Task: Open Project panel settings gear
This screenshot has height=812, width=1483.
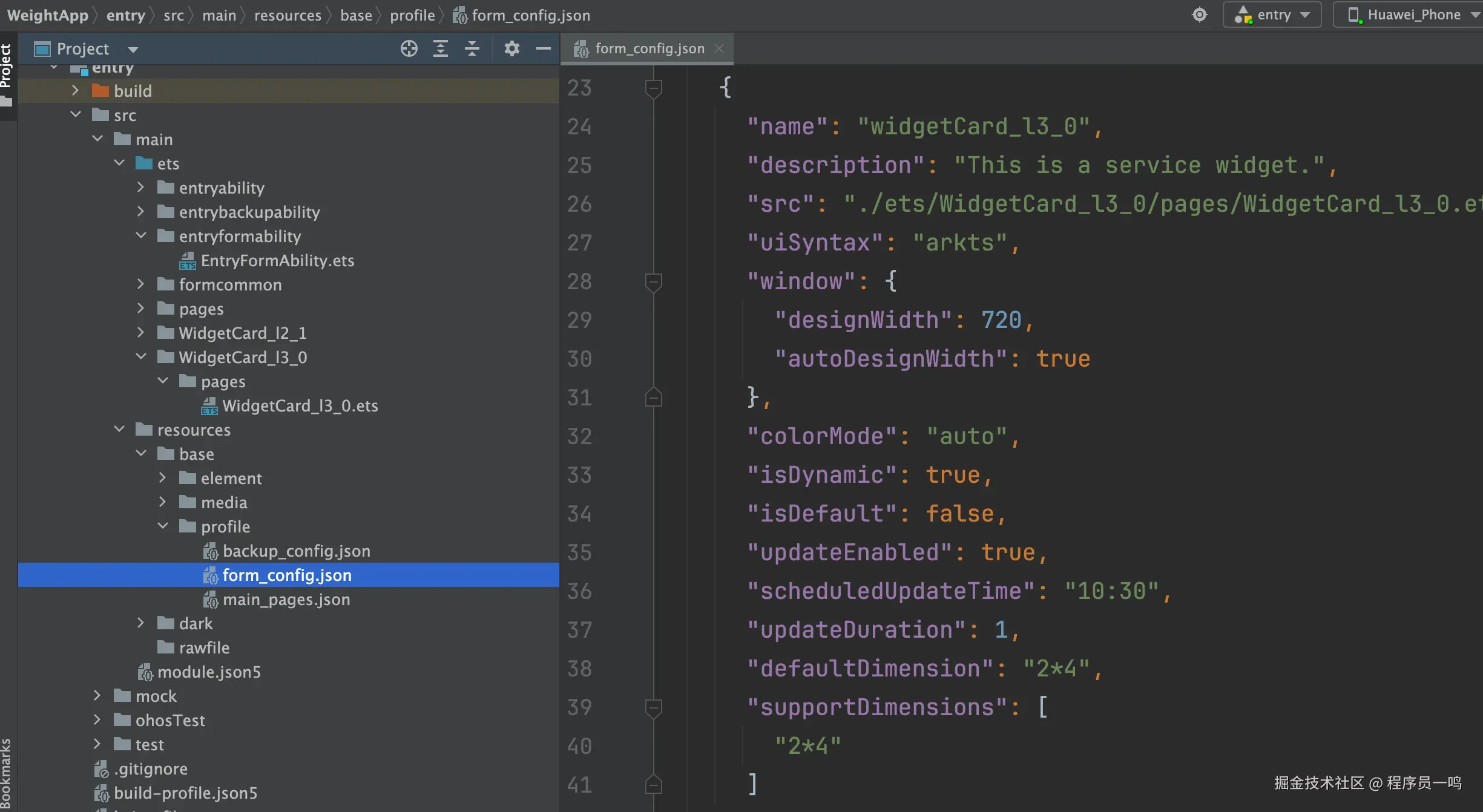Action: coord(511,48)
